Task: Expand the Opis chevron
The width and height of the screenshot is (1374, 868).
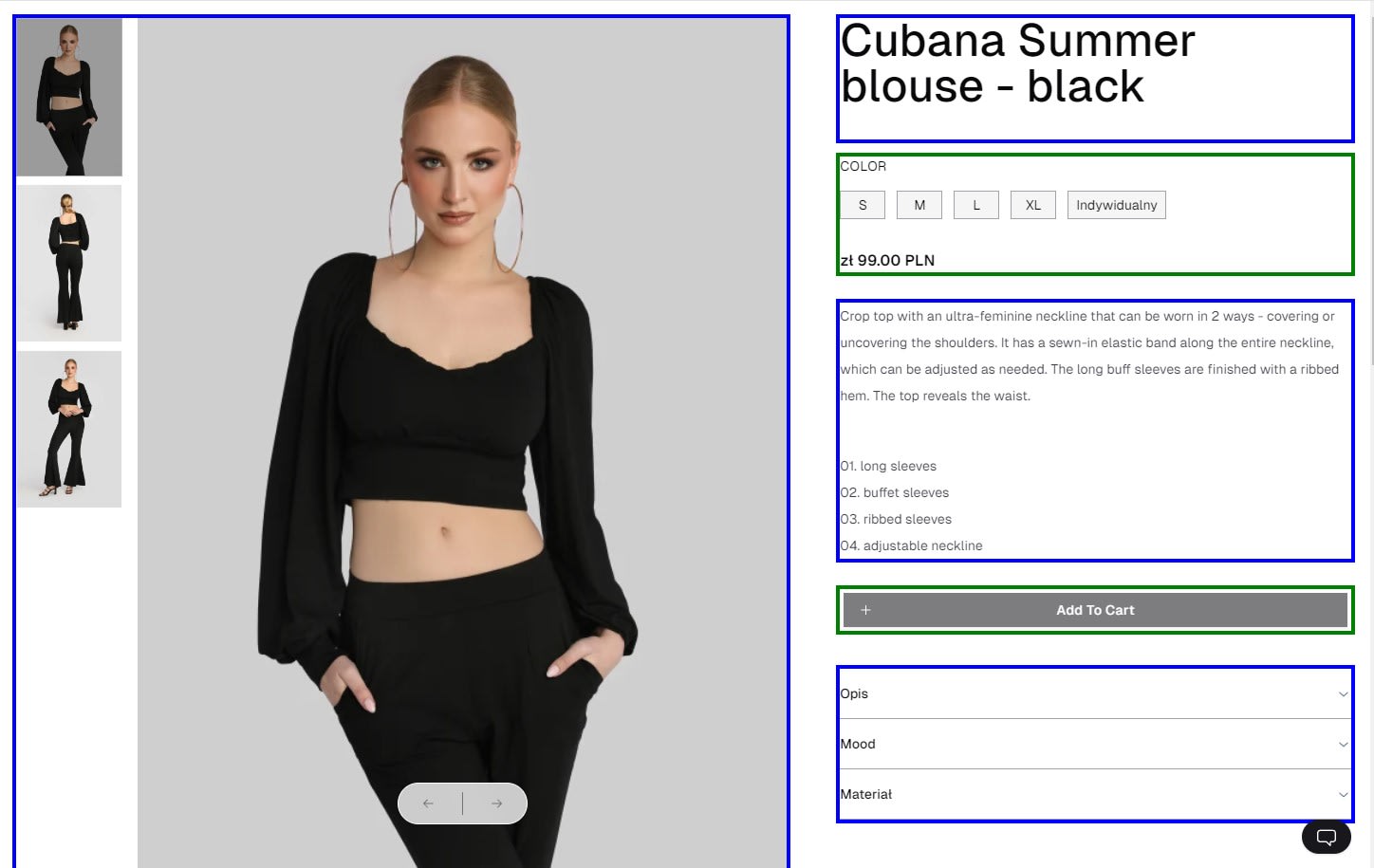Action: 1343,694
